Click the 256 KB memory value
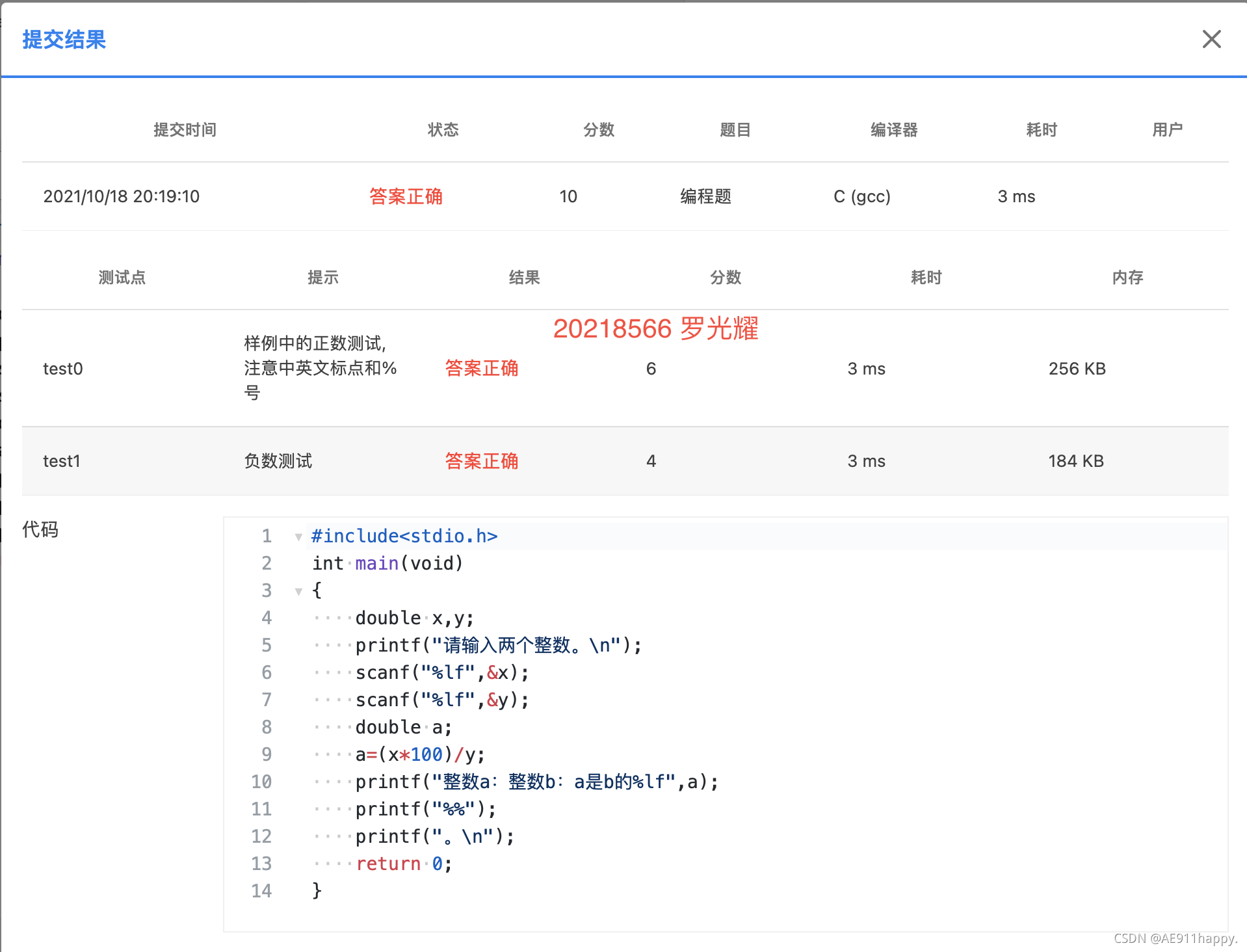This screenshot has height=952, width=1247. tap(1077, 369)
